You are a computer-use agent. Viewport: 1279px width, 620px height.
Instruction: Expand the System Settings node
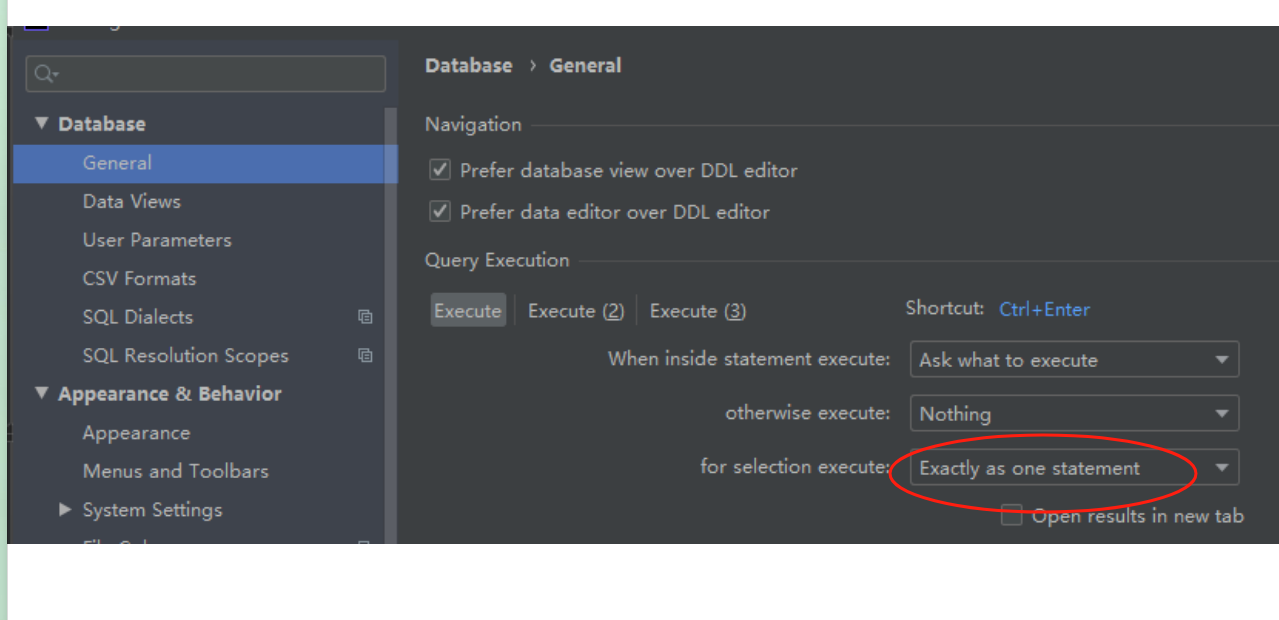point(65,510)
